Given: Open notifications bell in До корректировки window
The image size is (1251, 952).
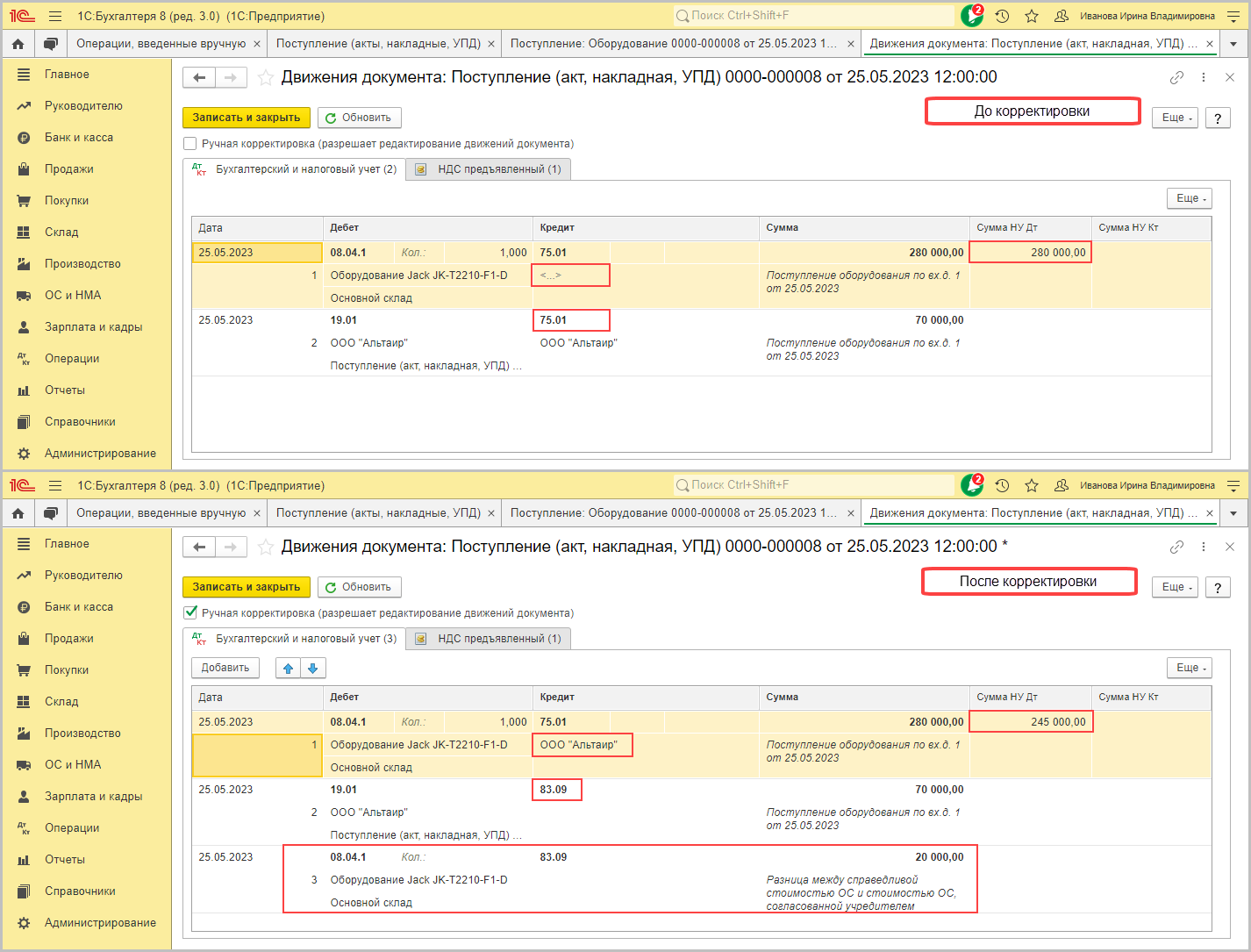Looking at the screenshot, I should click(972, 16).
